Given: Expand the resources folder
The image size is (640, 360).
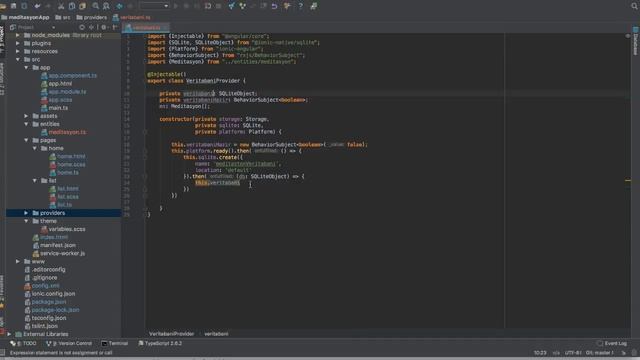Looking at the screenshot, I should pos(18,51).
